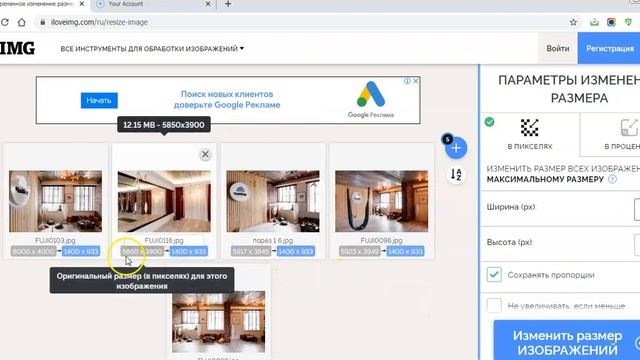Open the colorful round extension icon
The height and width of the screenshot is (360, 640).
[x=611, y=22]
